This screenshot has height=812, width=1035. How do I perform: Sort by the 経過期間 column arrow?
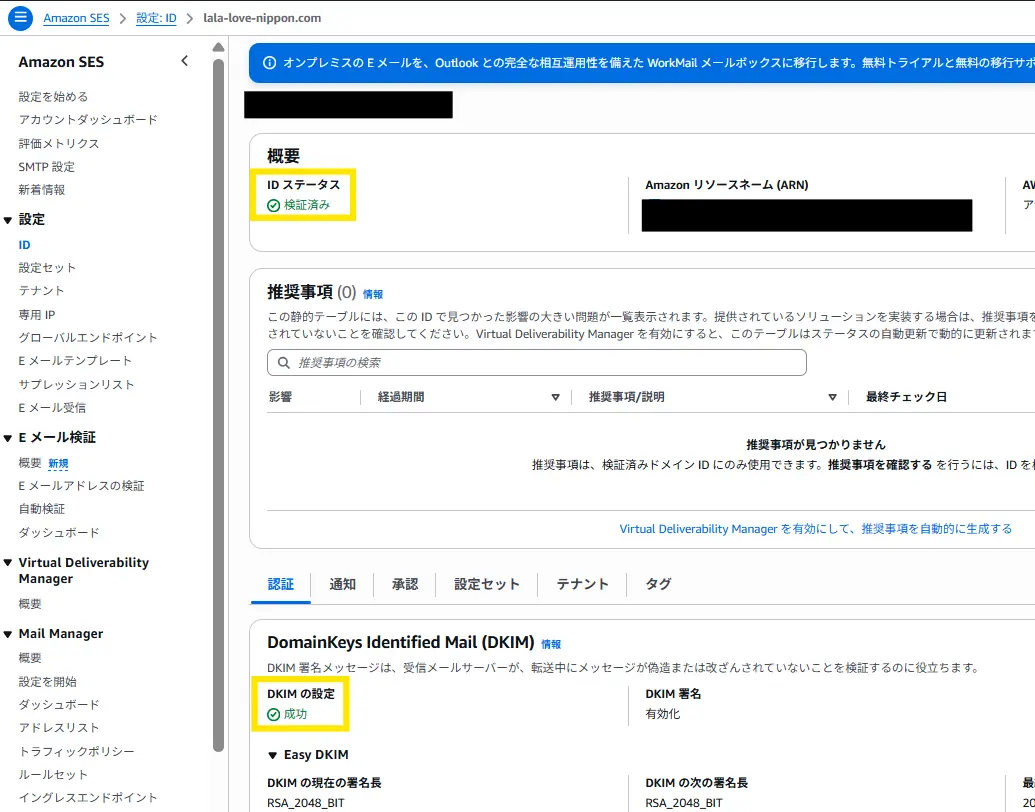(555, 397)
